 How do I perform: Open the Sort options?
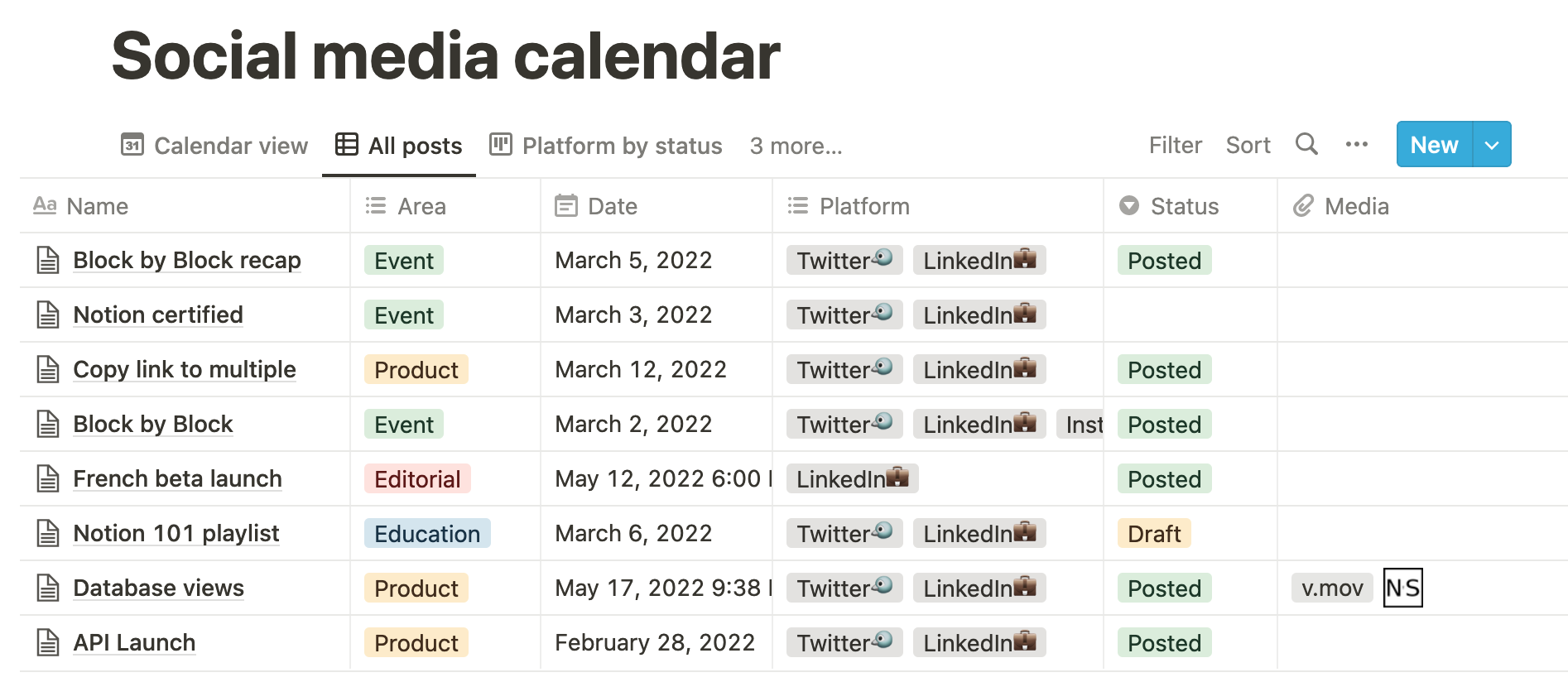(1248, 144)
